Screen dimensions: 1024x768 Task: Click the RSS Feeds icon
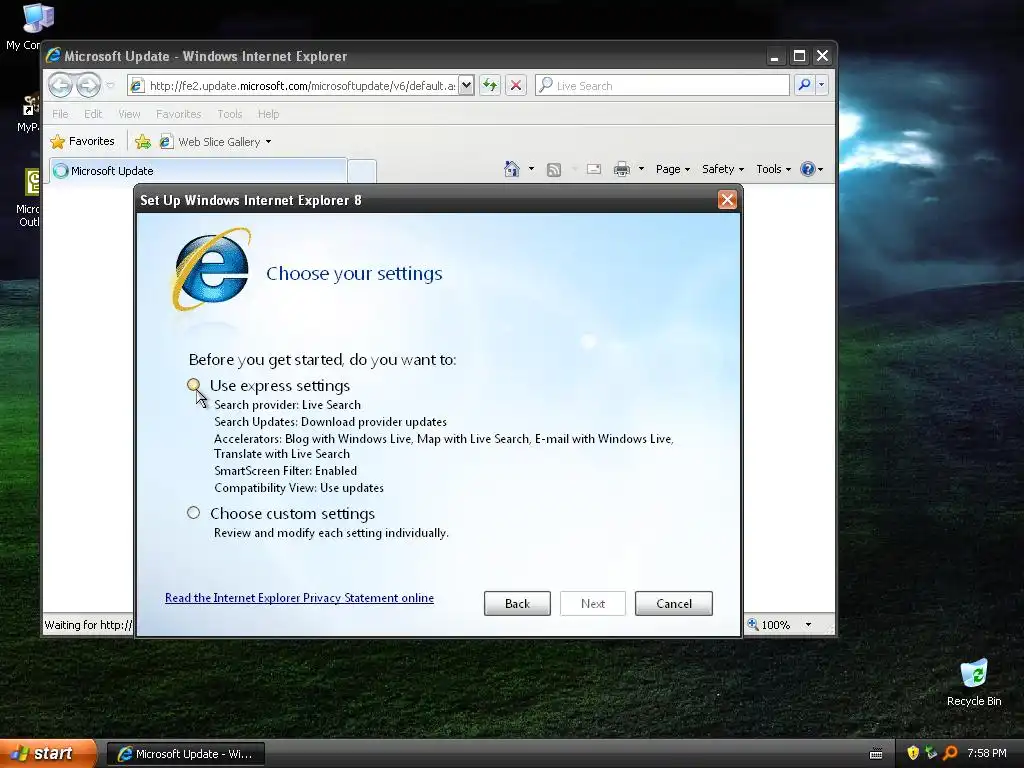pos(554,170)
